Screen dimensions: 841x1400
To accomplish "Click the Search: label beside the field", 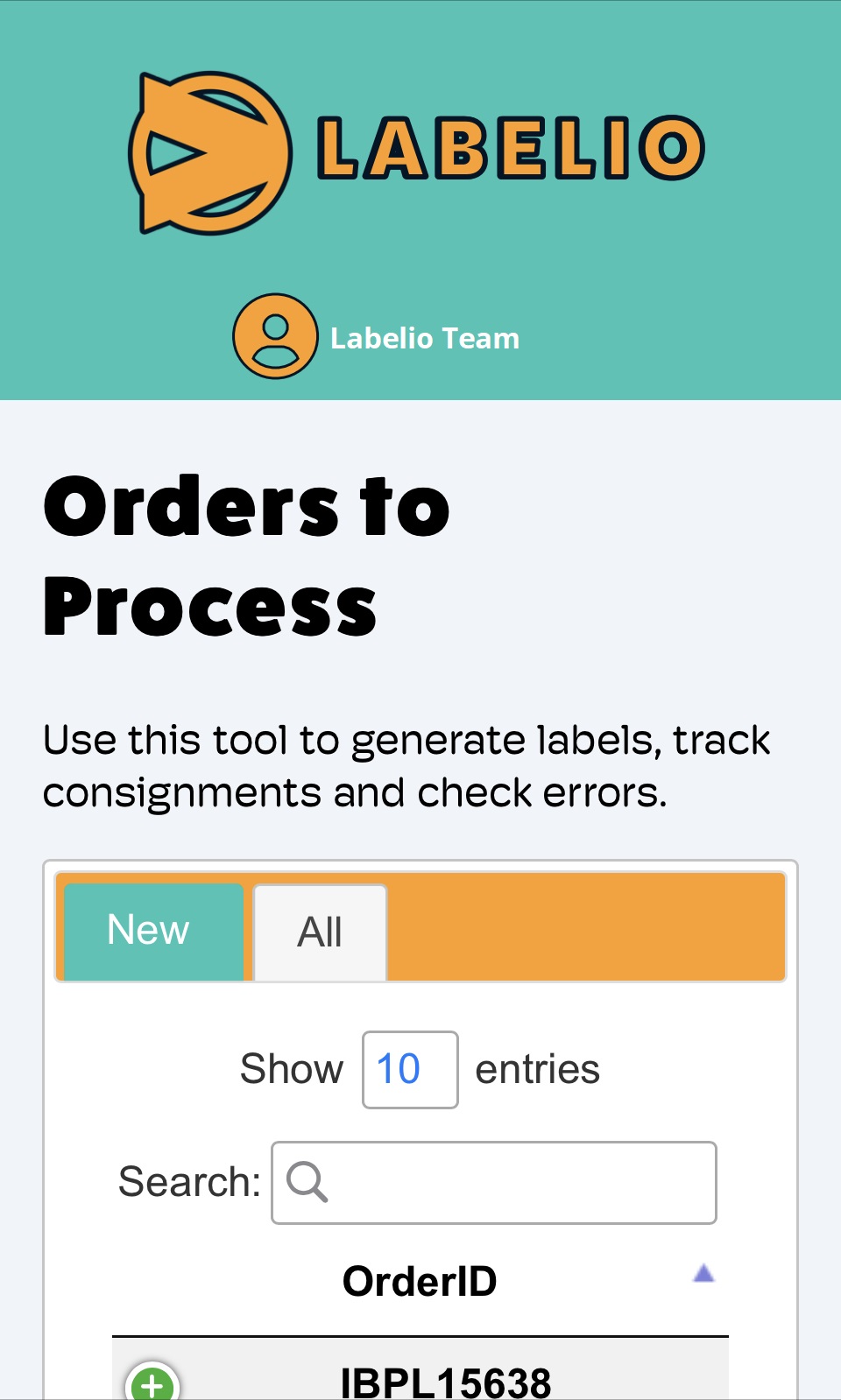I will coord(189,1182).
